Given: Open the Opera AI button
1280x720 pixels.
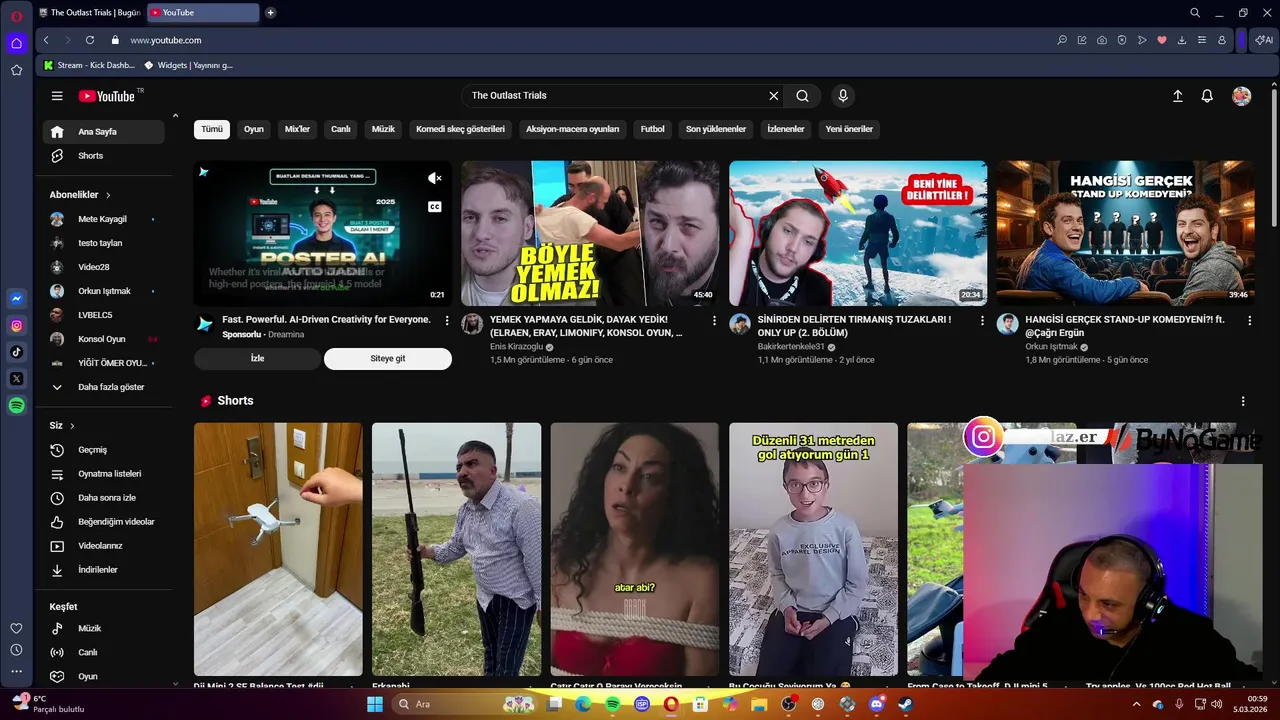Looking at the screenshot, I should tap(1264, 40).
